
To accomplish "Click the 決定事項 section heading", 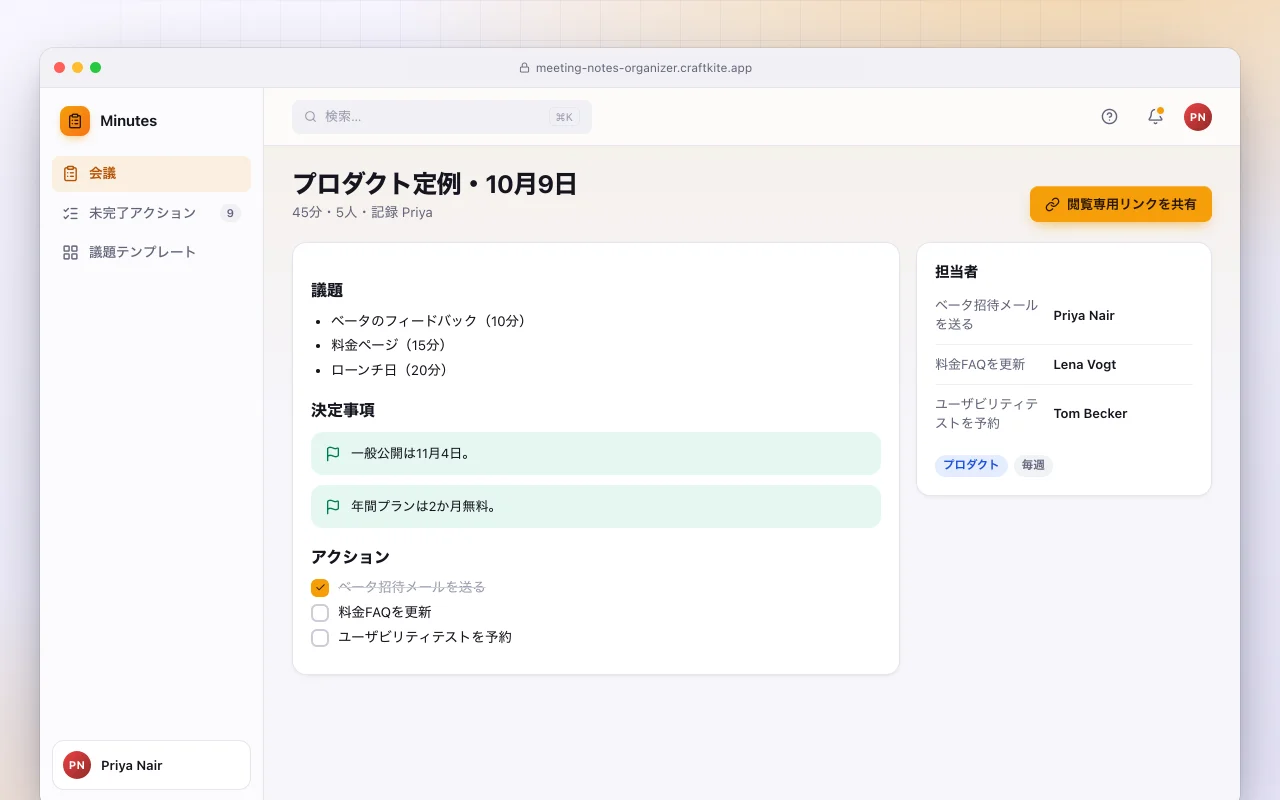I will [343, 410].
